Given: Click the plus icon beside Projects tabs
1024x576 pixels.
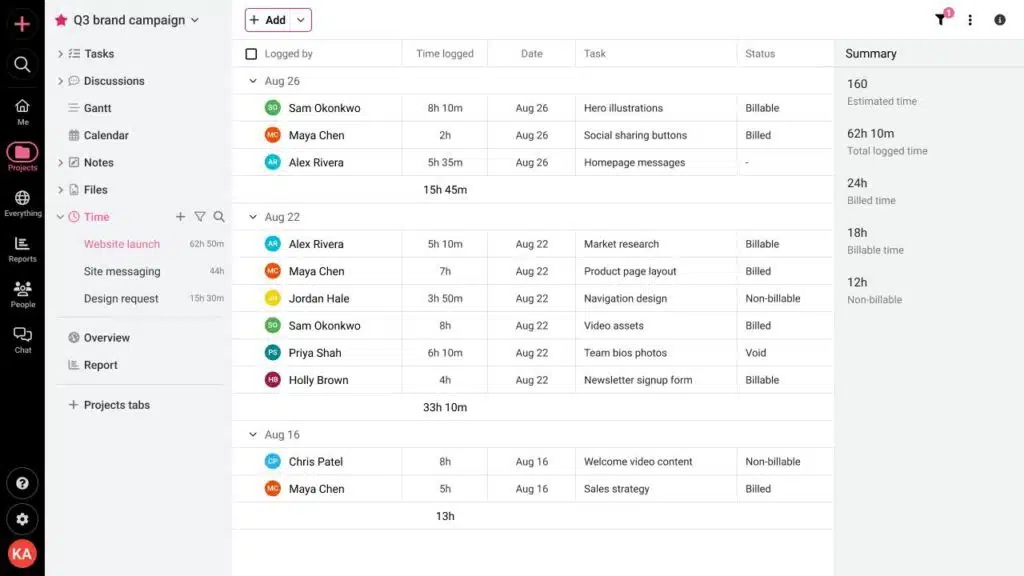Looking at the screenshot, I should point(73,405).
